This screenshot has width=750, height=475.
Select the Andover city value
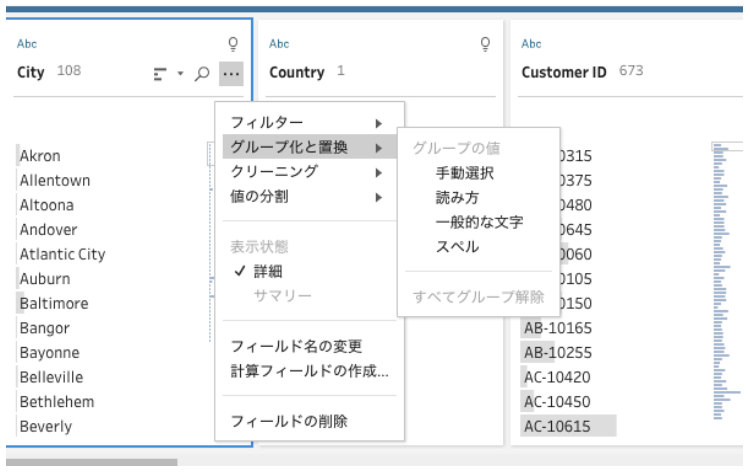tap(48, 230)
